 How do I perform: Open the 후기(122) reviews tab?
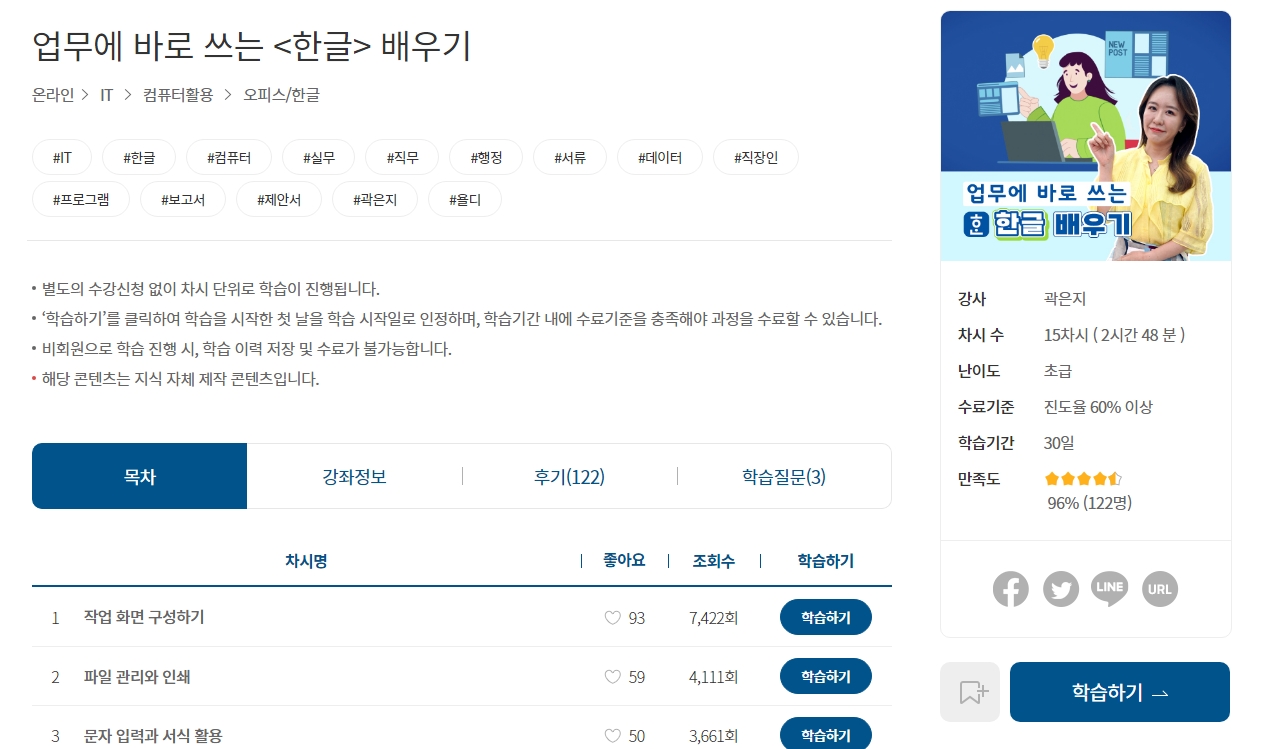click(x=569, y=476)
